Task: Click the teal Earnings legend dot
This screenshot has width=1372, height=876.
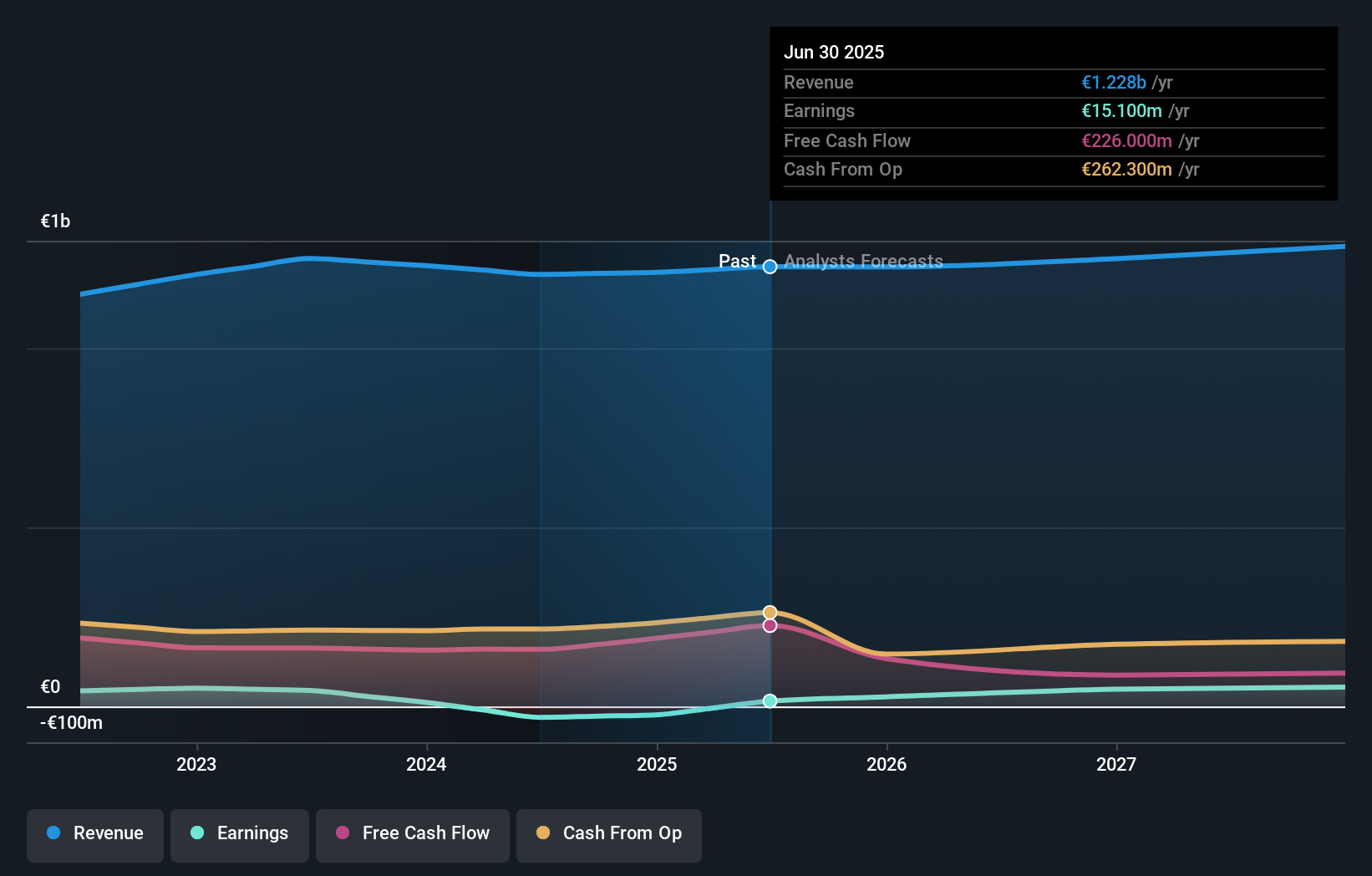Action: (197, 833)
